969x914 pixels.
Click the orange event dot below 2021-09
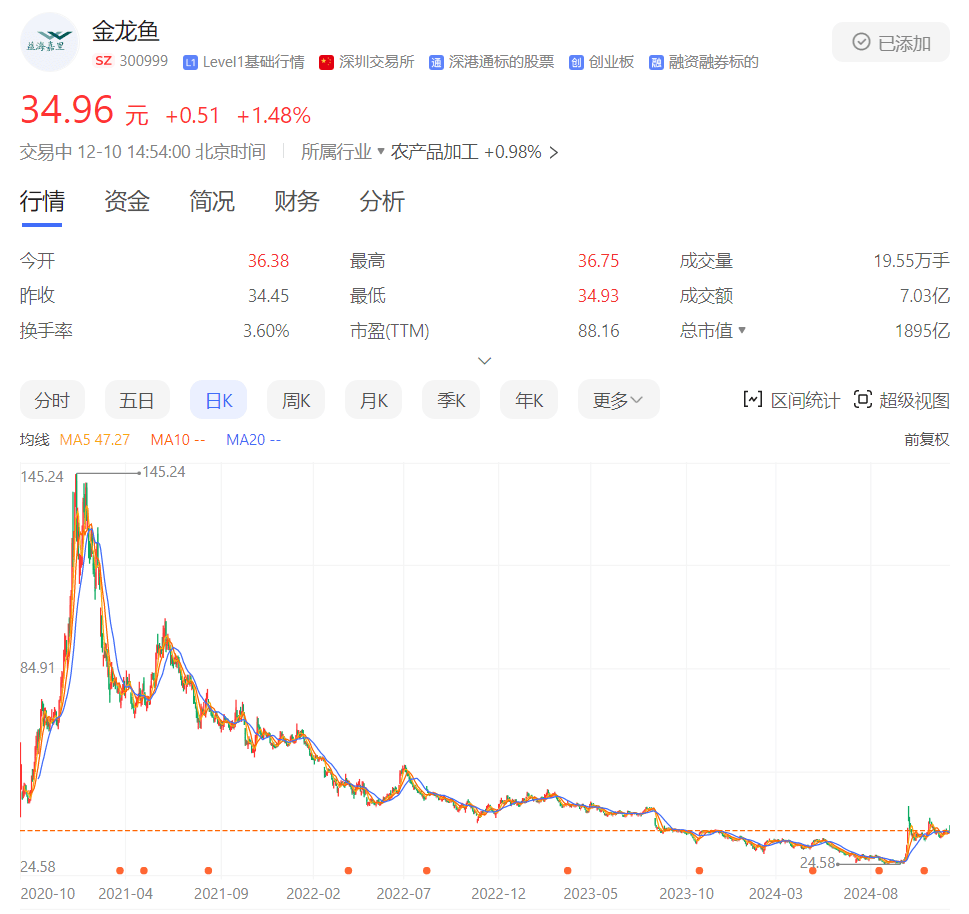pos(208,870)
